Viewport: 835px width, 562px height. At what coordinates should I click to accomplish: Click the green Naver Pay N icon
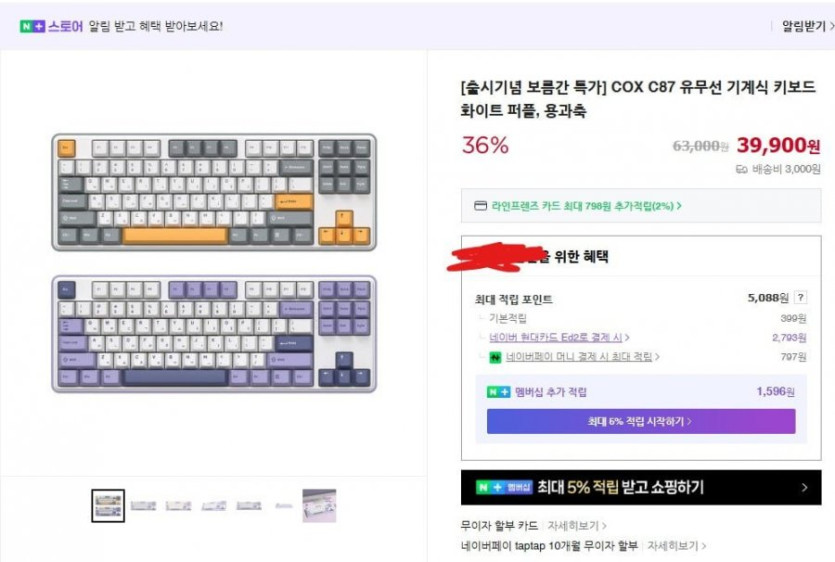point(495,356)
